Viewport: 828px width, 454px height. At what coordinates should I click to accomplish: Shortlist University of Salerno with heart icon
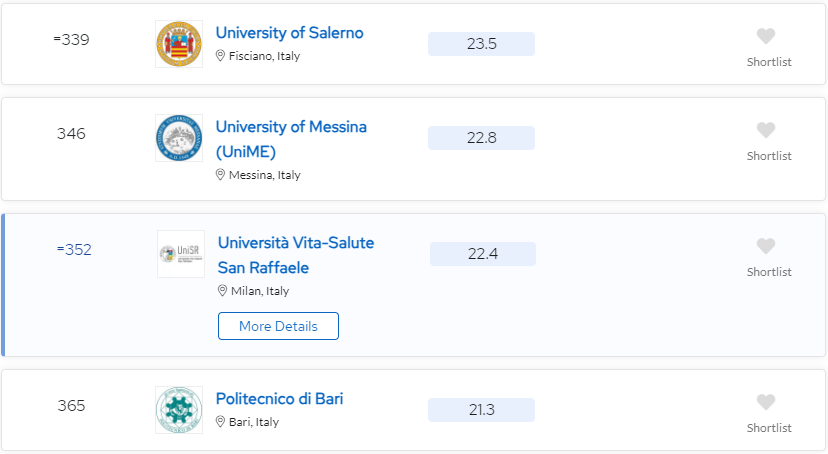(x=766, y=36)
